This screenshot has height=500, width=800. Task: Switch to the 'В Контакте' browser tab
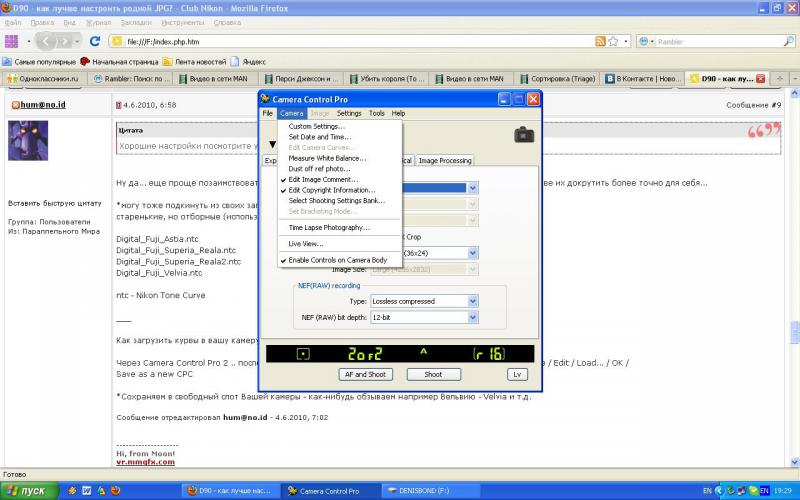point(643,79)
